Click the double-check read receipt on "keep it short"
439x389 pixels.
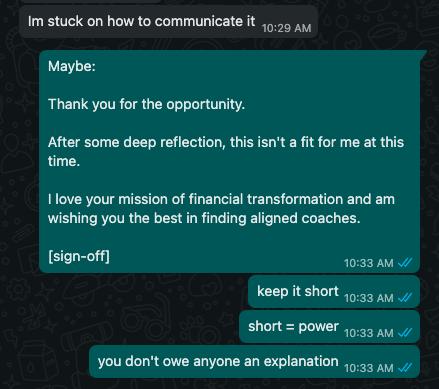[x=405, y=297]
